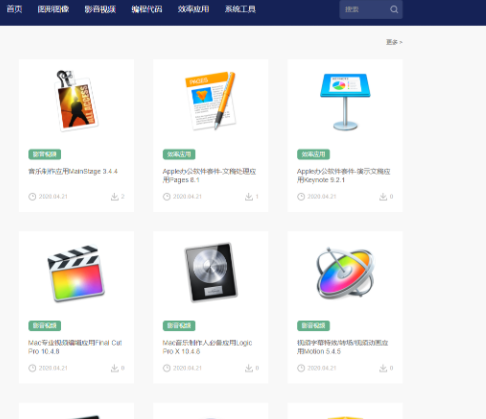The width and height of the screenshot is (486, 419).
Task: Go to the 首页 home tab
Action: (x=14, y=9)
